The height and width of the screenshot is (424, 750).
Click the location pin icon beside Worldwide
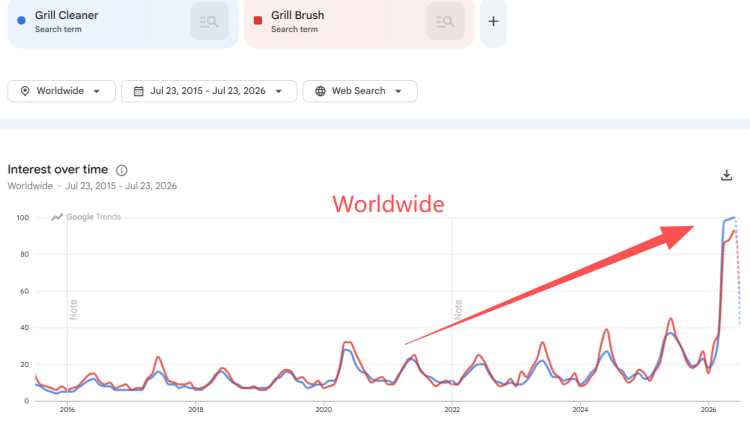click(25, 91)
